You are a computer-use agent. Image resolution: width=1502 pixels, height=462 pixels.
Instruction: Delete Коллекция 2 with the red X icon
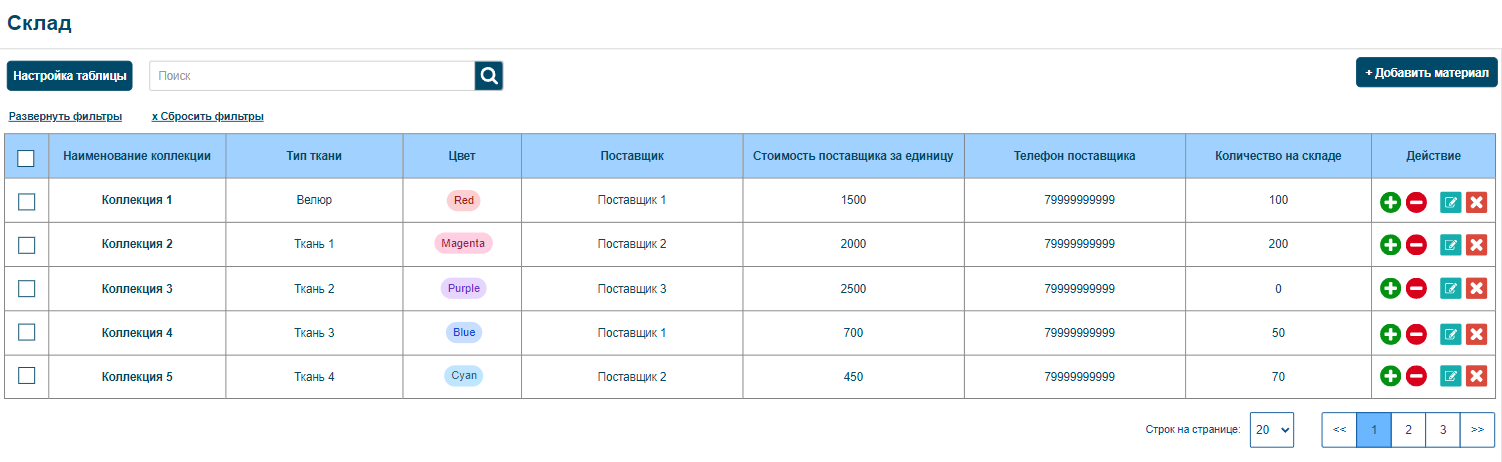pos(1476,245)
